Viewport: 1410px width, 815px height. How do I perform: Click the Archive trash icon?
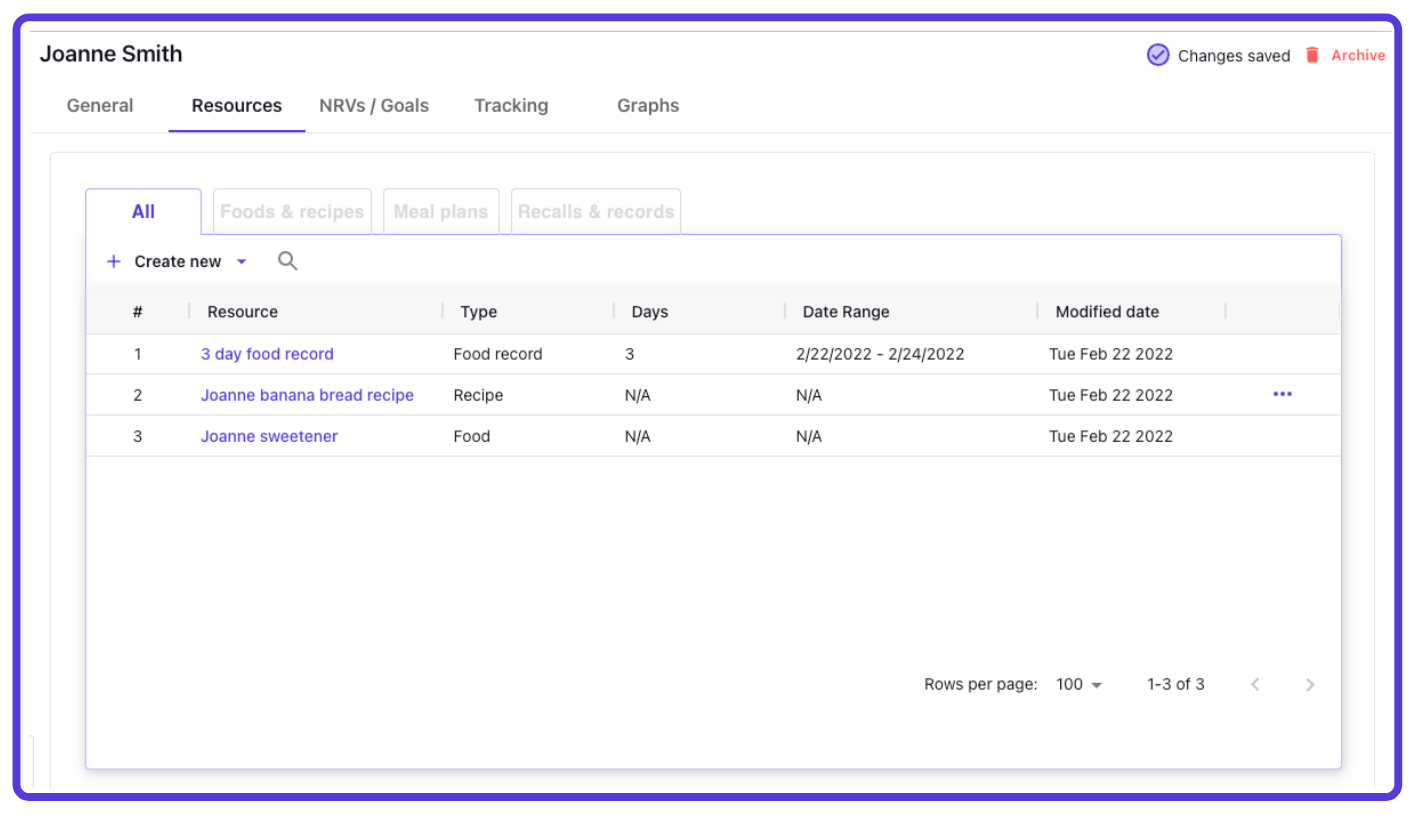pos(1313,55)
